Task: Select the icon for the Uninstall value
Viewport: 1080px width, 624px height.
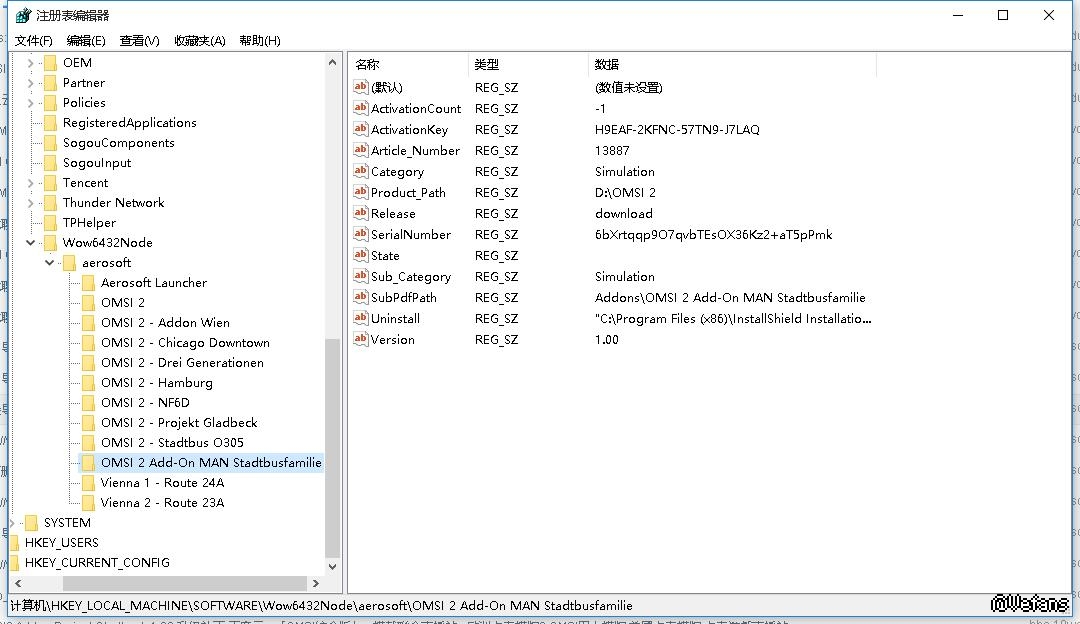Action: click(361, 319)
